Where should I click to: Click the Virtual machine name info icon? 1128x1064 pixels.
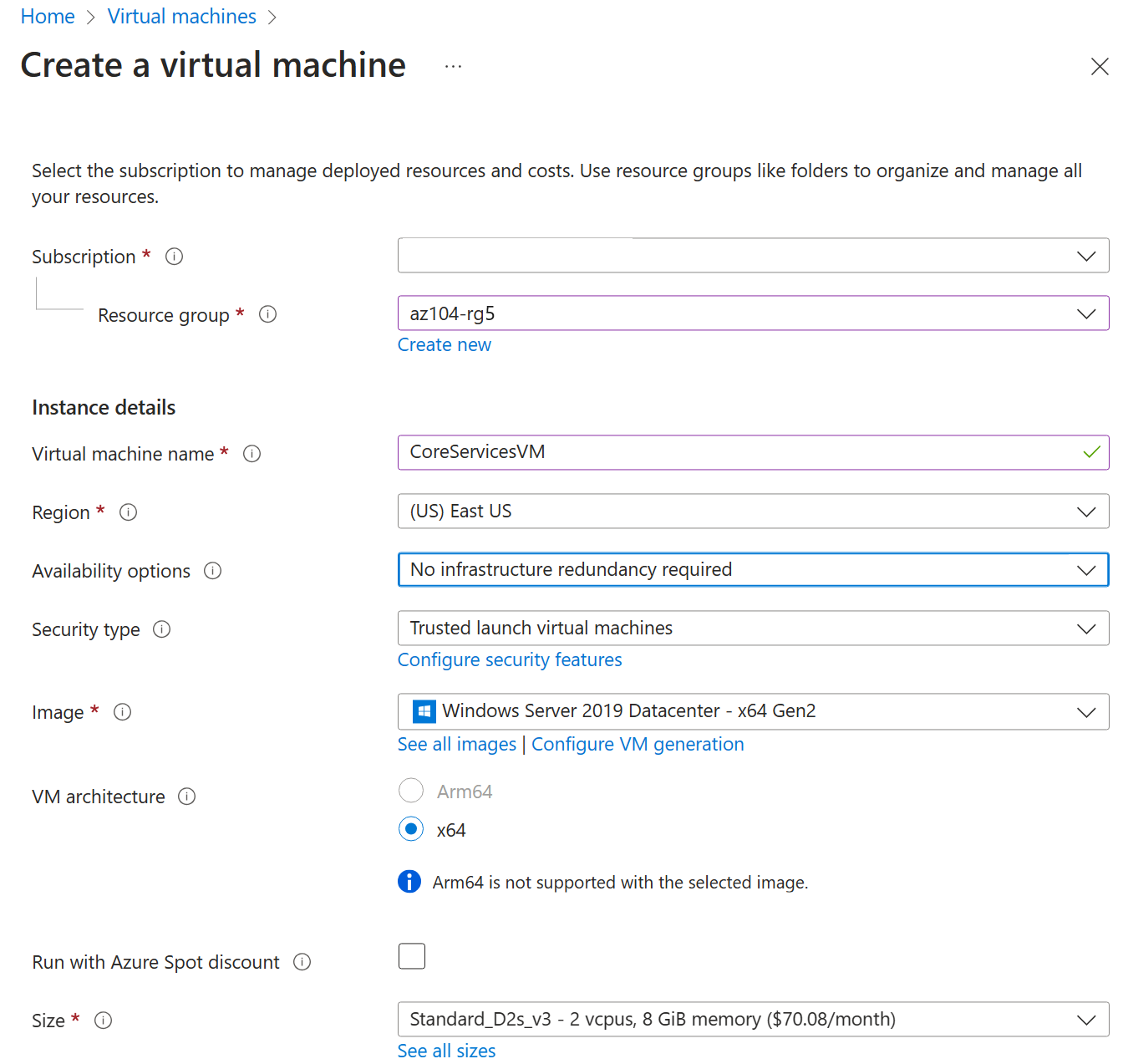click(x=252, y=454)
